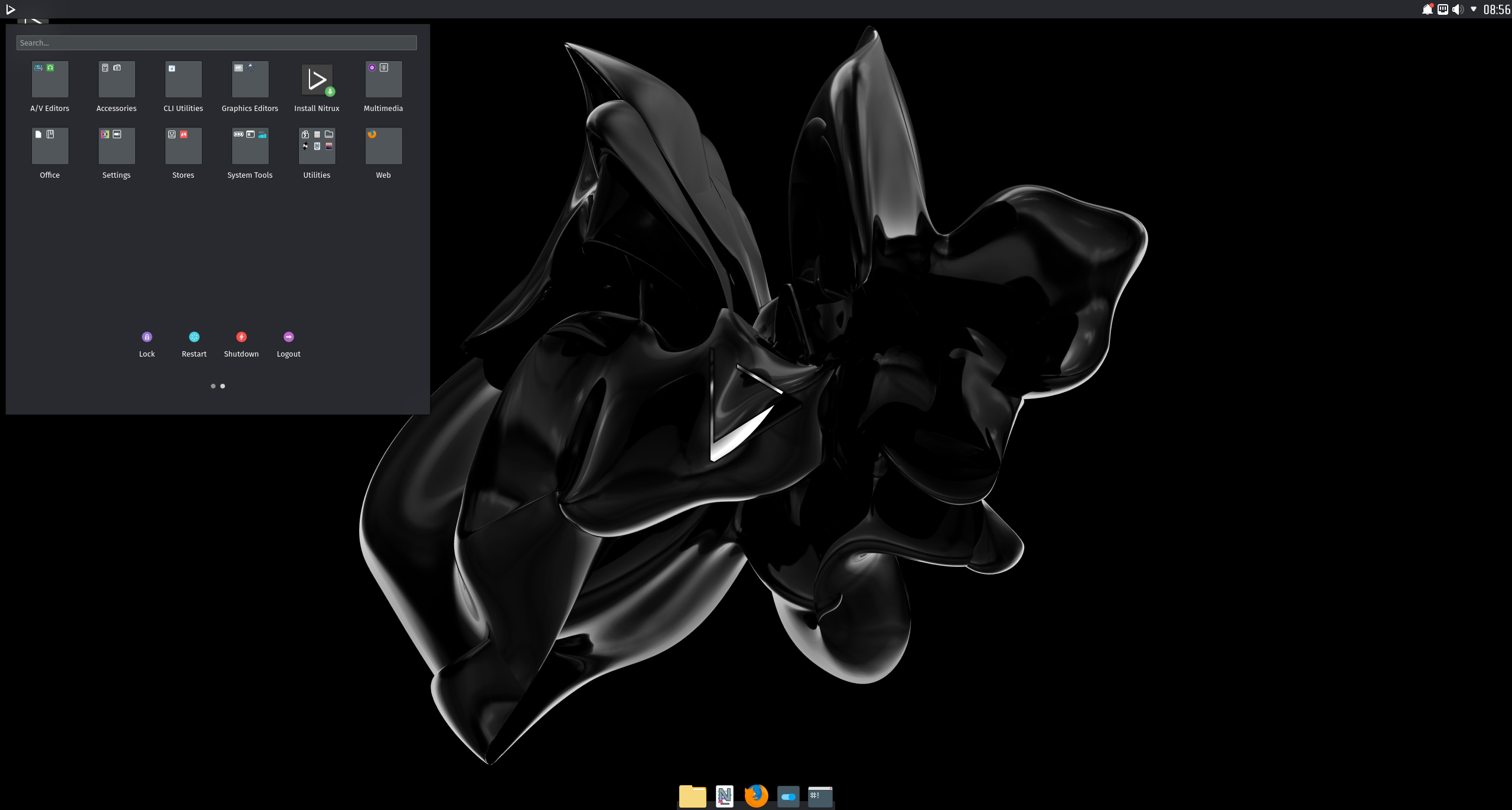Open the notifications bell in the tray
1512x810 pixels.
pos(1428,9)
